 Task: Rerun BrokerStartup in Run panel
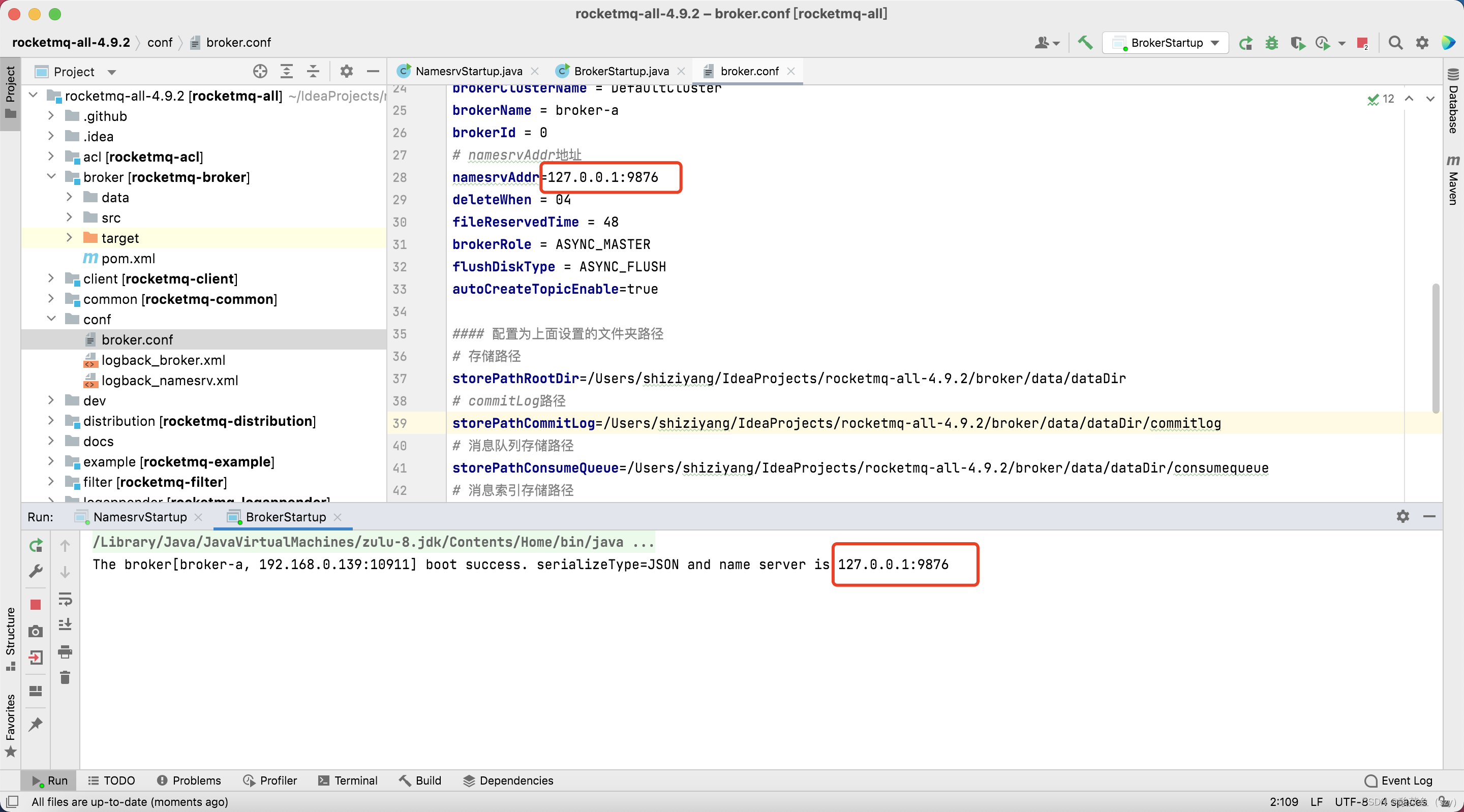[x=35, y=546]
